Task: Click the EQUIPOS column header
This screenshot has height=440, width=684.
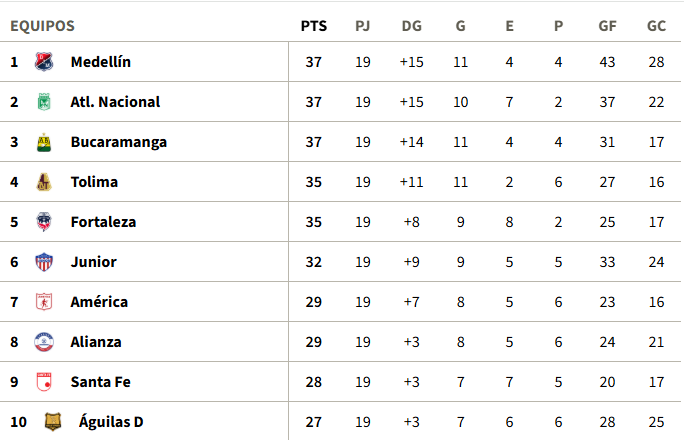Action: coord(42,26)
